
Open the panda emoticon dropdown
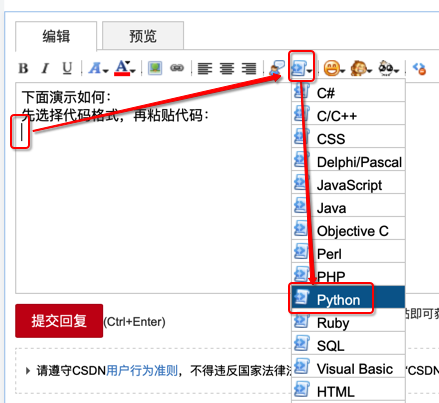388,68
